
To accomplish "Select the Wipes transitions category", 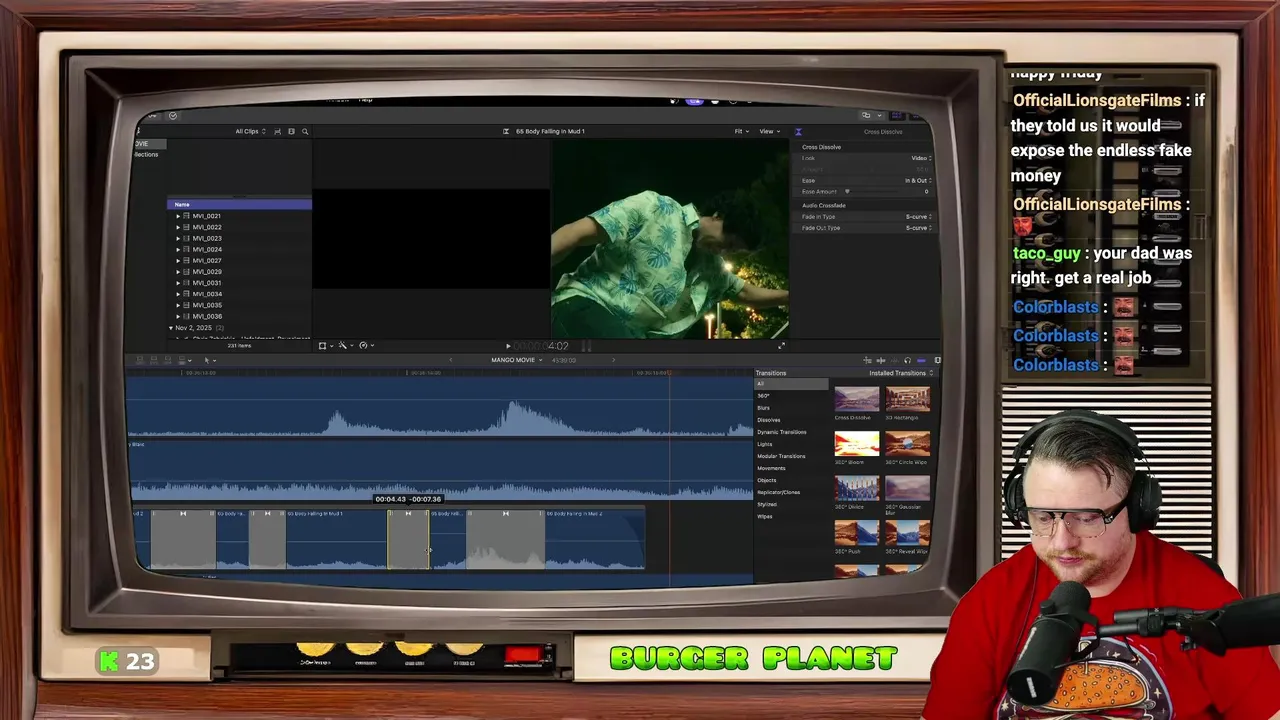I will tap(764, 516).
